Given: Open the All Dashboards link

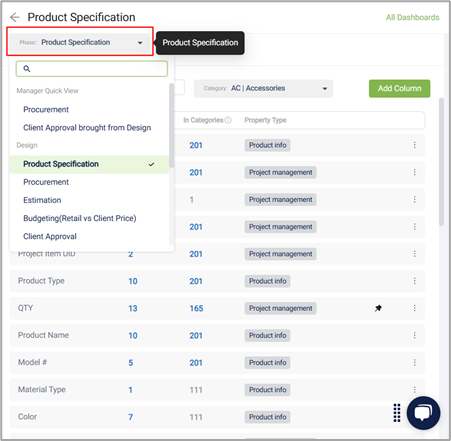Looking at the screenshot, I should [x=412, y=17].
